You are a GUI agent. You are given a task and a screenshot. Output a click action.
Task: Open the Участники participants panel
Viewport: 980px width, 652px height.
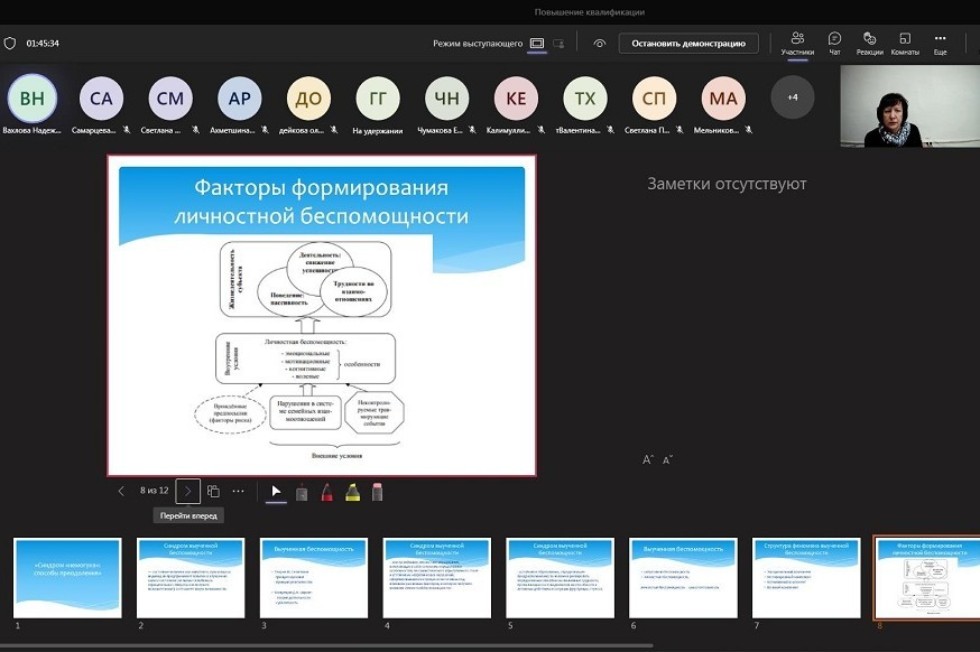coord(797,43)
